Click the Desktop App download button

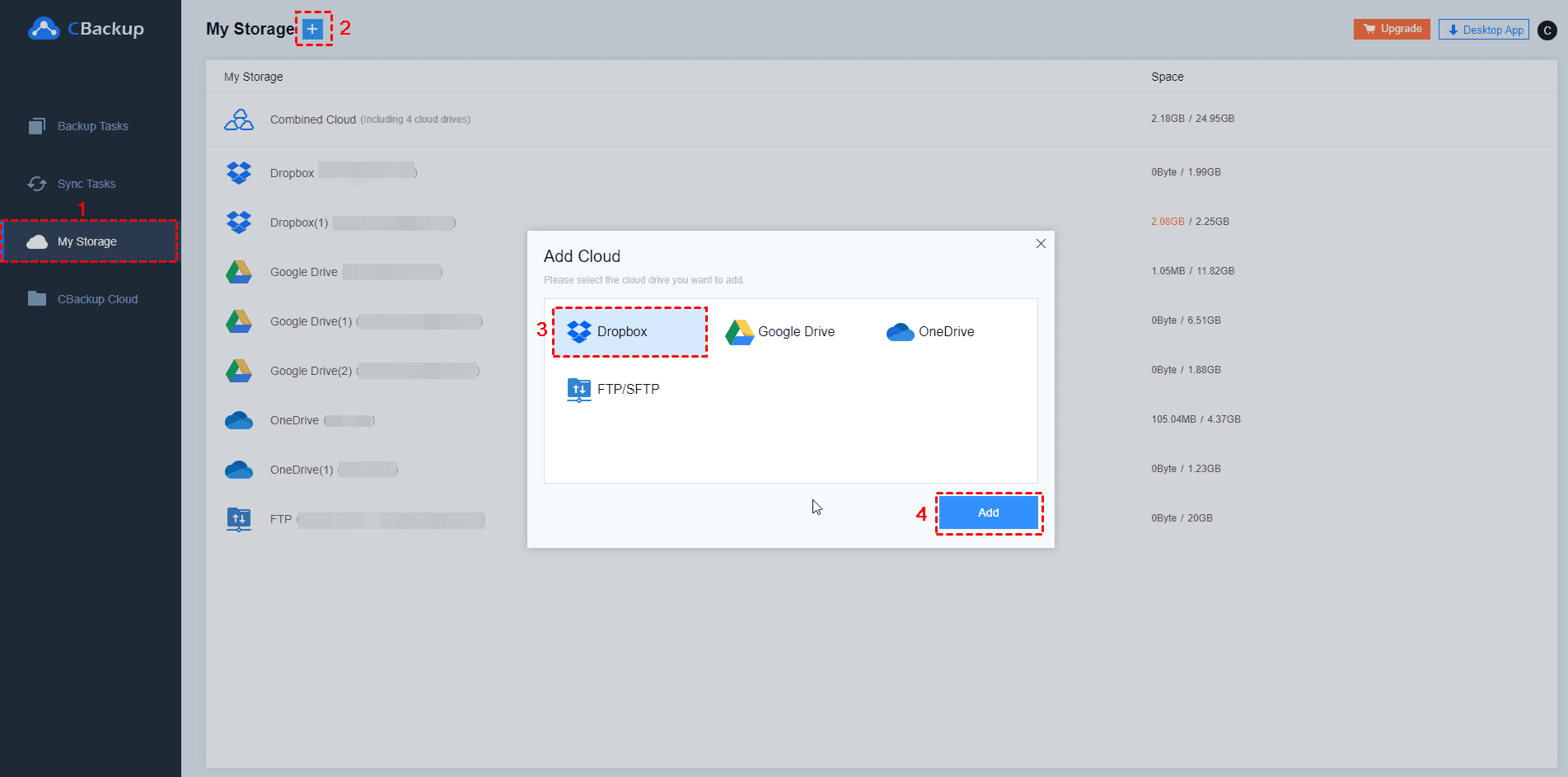point(1484,30)
